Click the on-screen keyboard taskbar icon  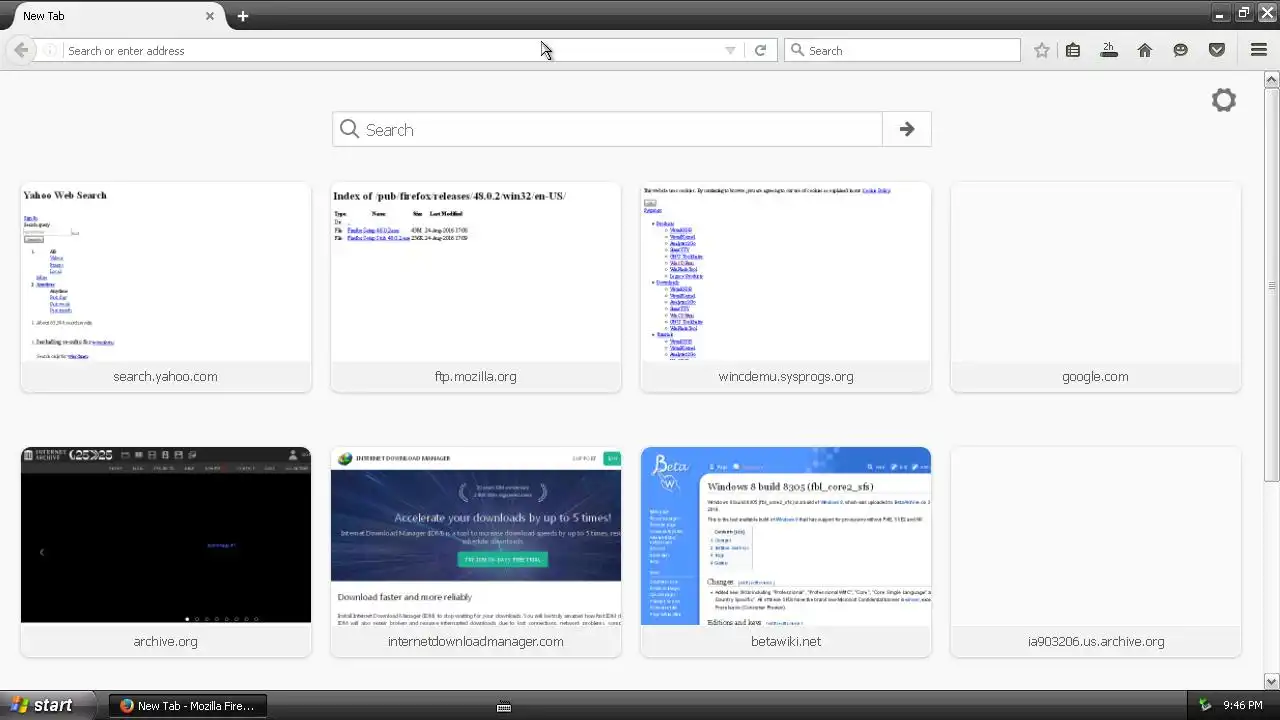click(x=504, y=706)
